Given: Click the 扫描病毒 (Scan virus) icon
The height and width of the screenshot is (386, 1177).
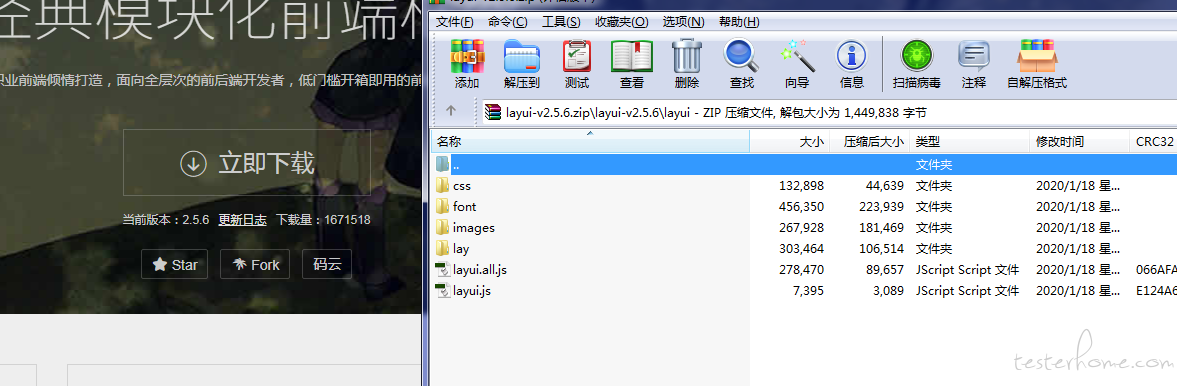Looking at the screenshot, I should tap(917, 56).
